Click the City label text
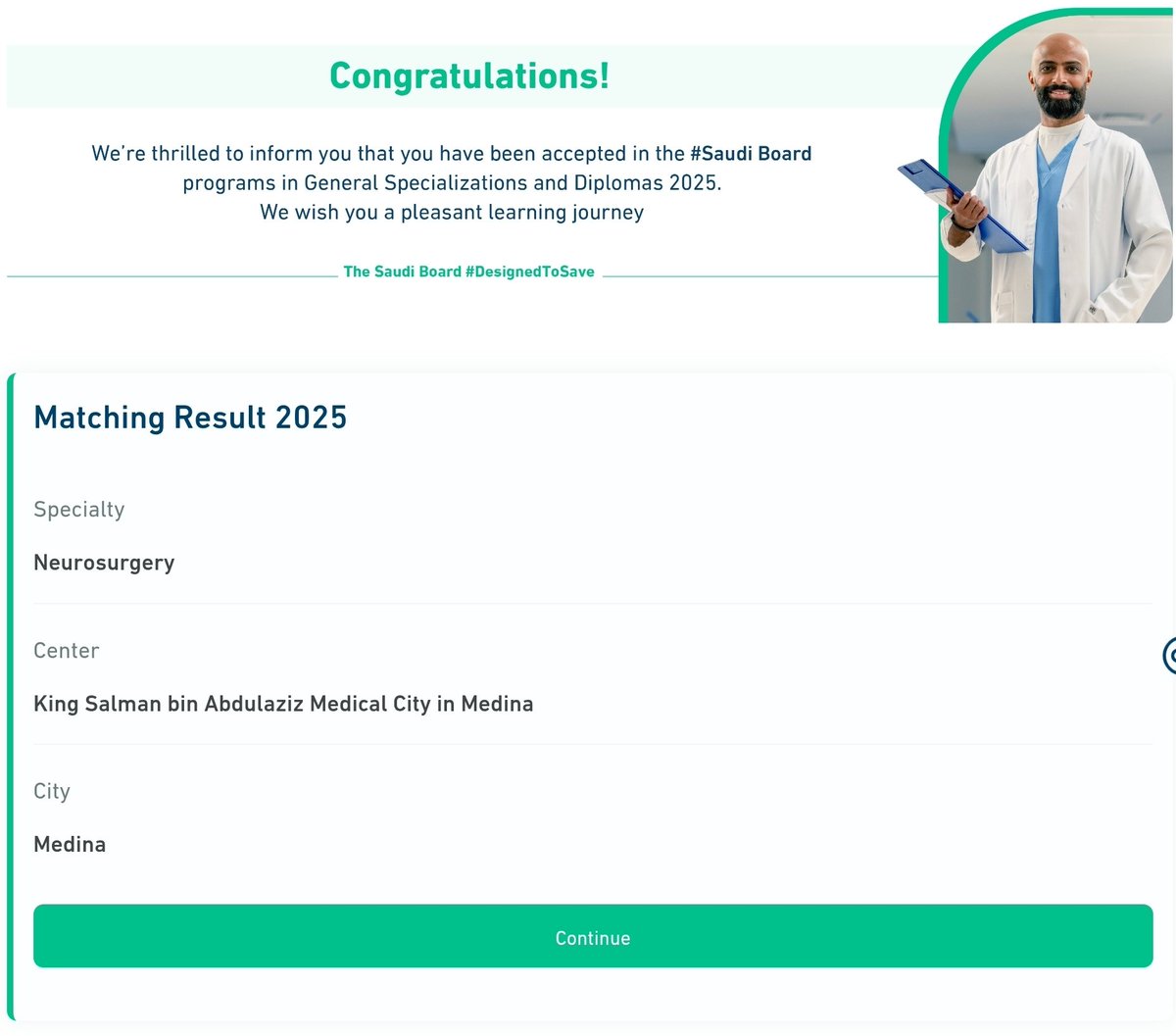 point(51,791)
